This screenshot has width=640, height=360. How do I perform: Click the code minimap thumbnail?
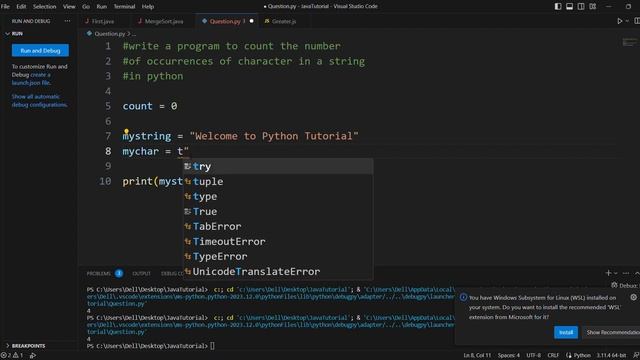629,42
